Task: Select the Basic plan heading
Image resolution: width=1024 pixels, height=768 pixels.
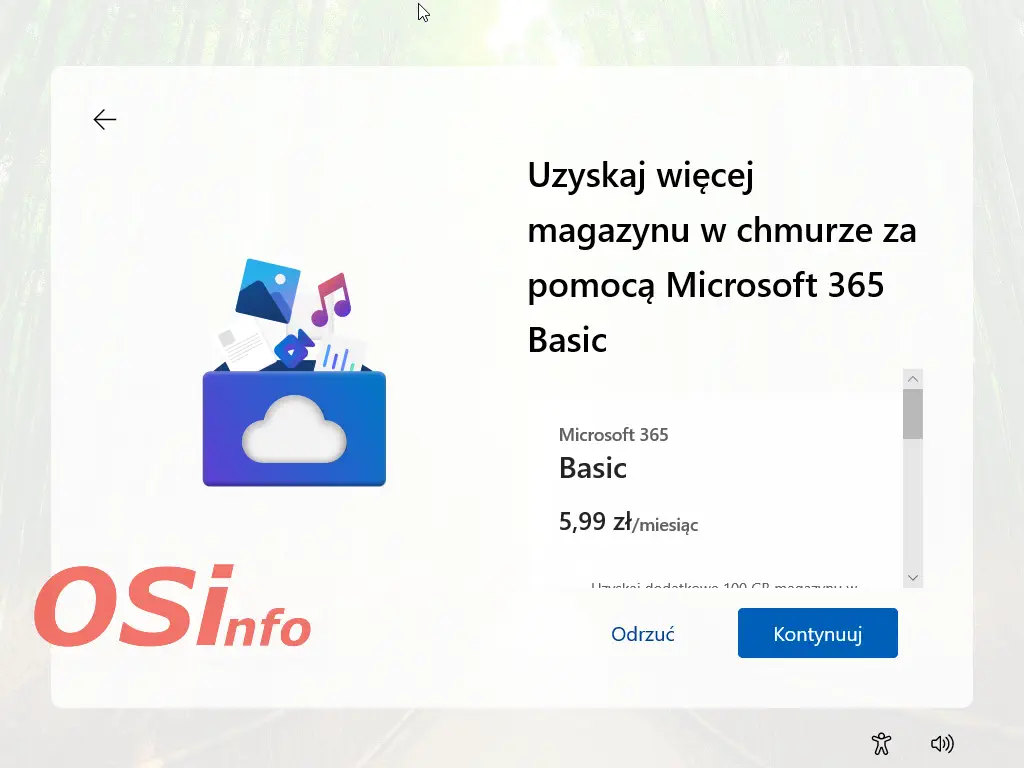Action: tap(593, 468)
